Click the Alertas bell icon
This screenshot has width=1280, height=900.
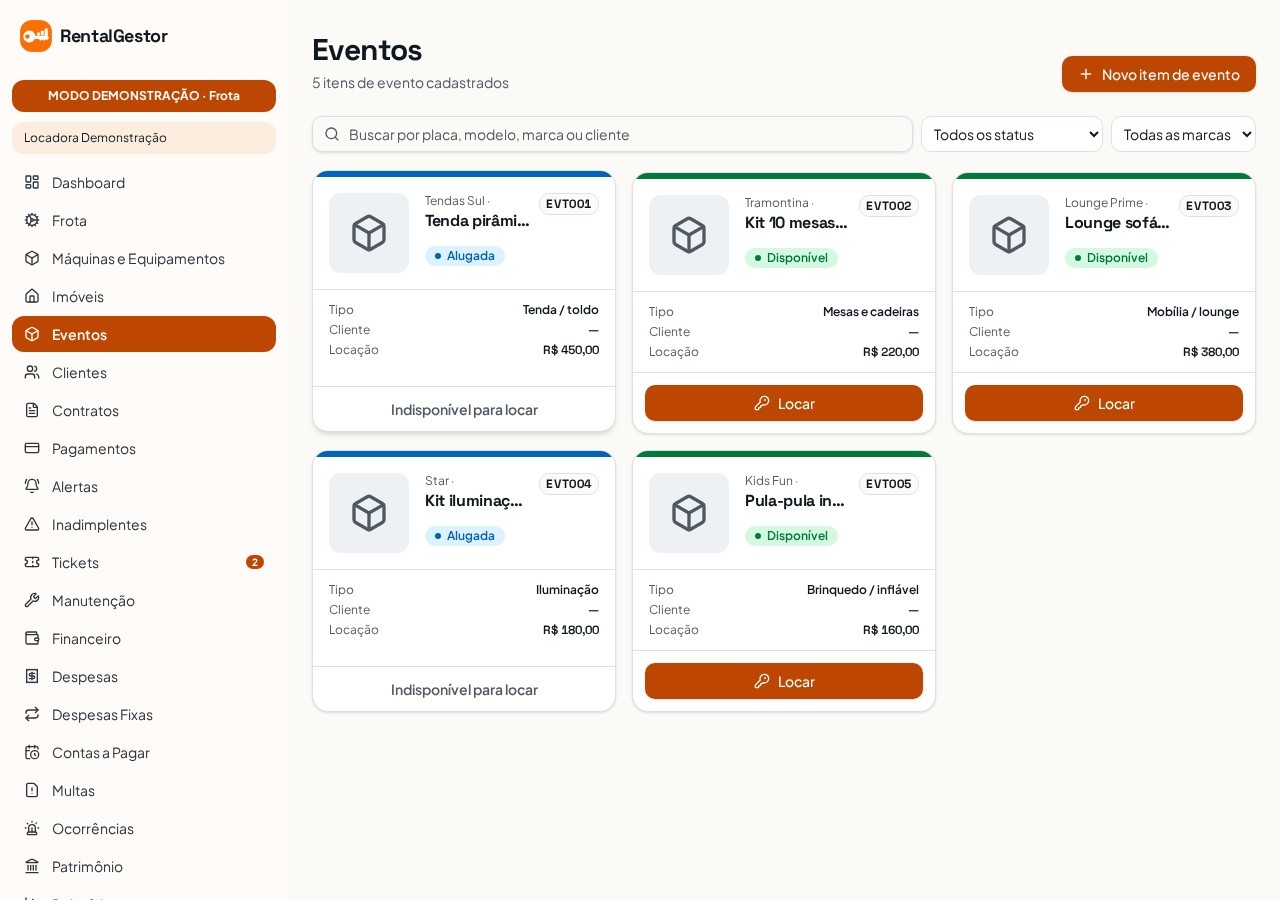[32, 486]
